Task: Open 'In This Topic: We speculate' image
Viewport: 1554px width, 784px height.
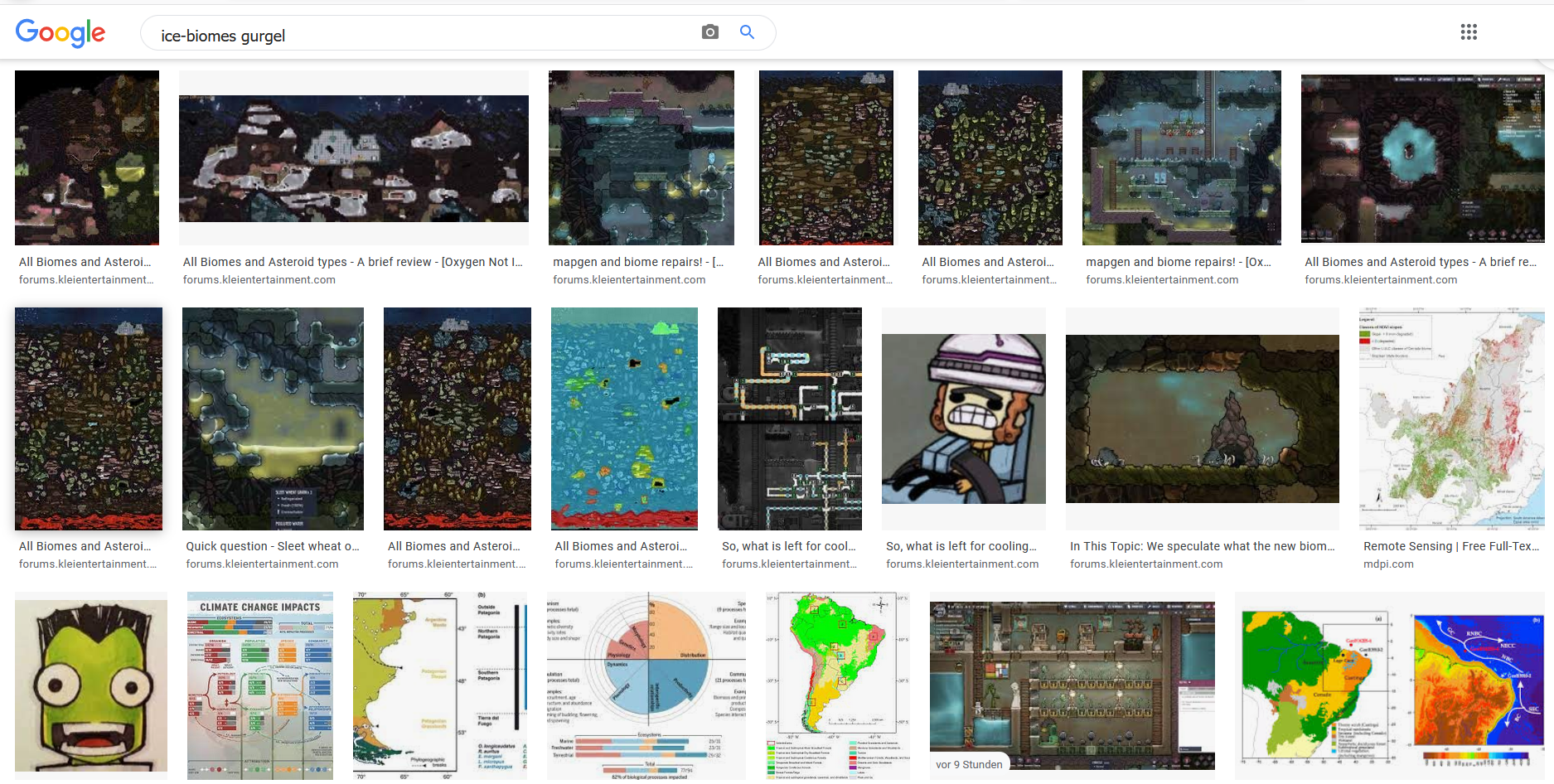Action: (x=1203, y=419)
